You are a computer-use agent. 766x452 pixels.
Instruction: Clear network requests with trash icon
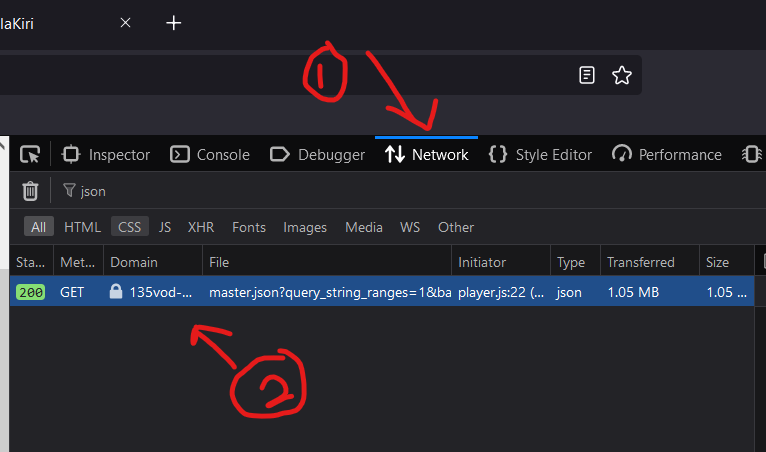[30, 191]
